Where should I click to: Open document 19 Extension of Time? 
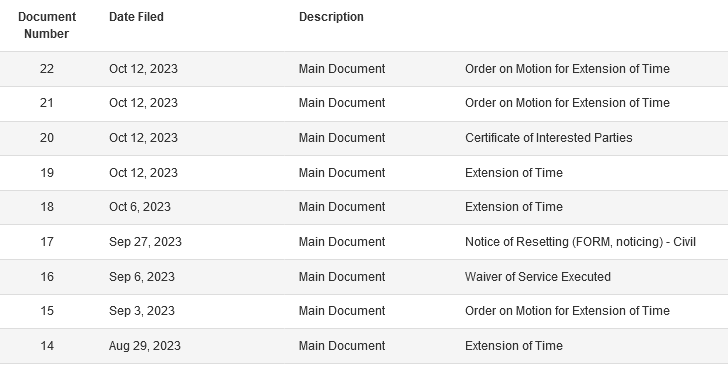tap(514, 173)
